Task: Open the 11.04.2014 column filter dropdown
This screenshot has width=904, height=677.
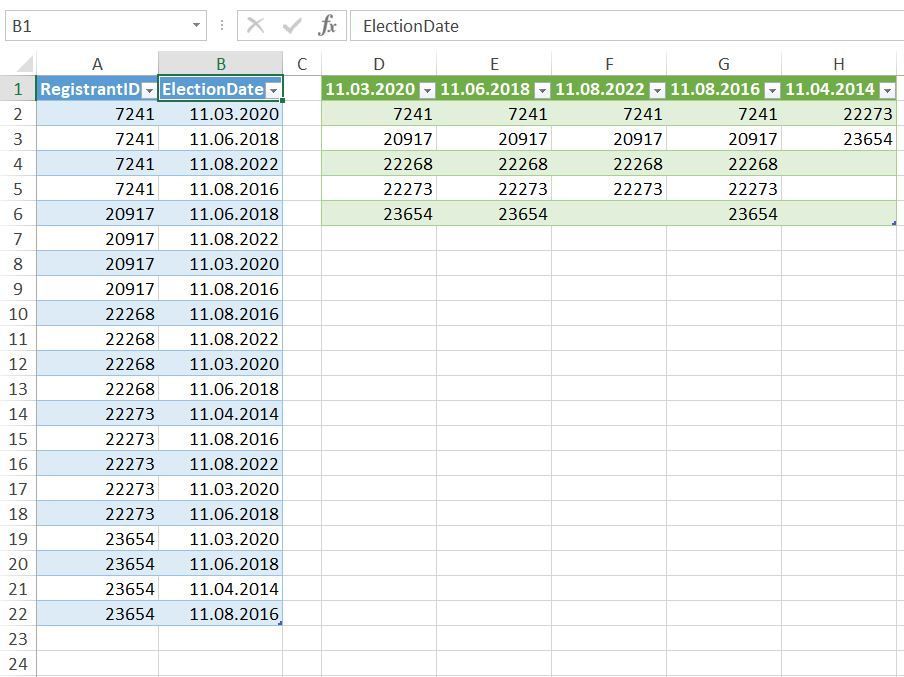Action: click(x=887, y=91)
